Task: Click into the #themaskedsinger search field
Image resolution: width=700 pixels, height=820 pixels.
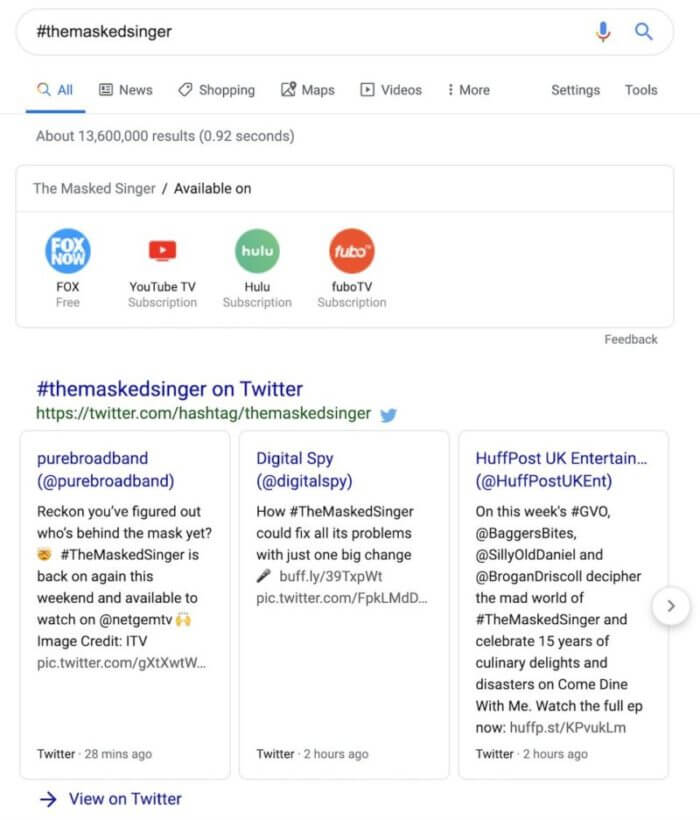Action: [x=308, y=32]
